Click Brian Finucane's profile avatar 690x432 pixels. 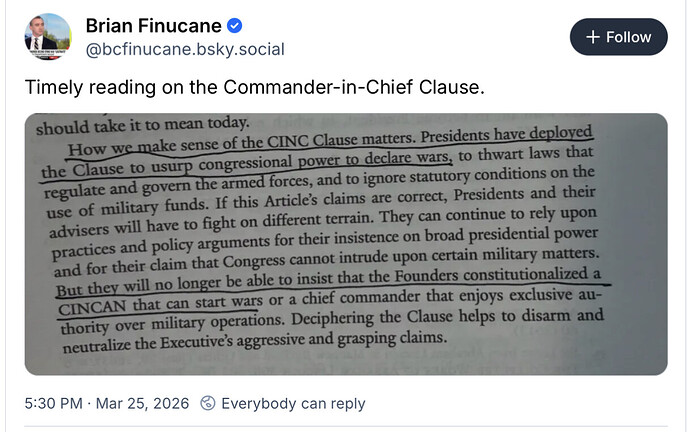point(47,37)
